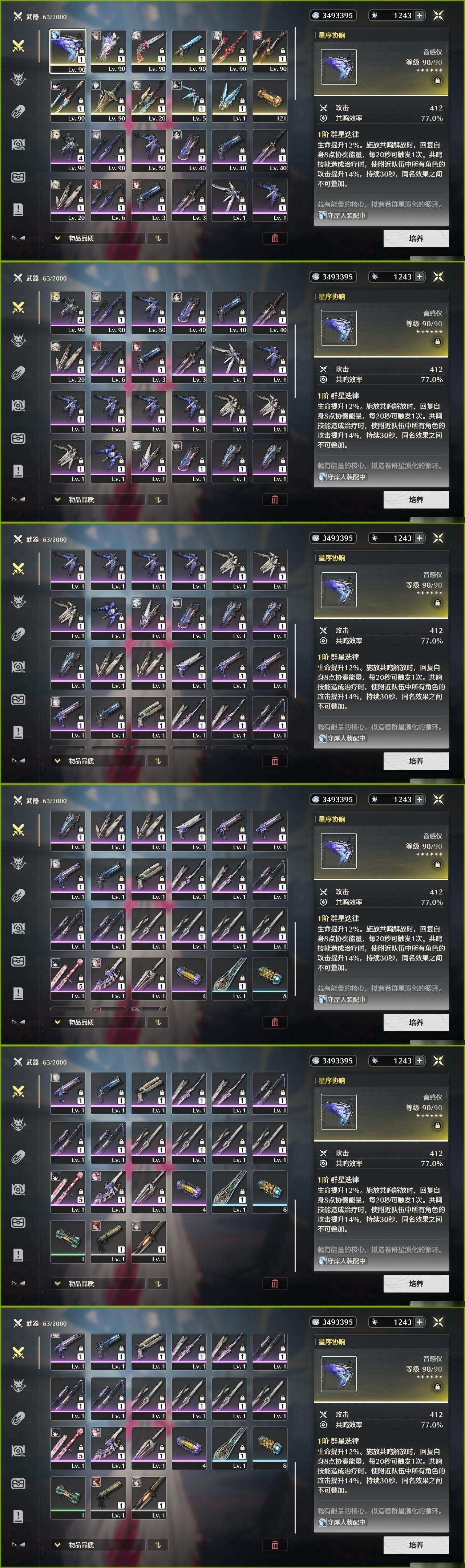Open the supplies box category in topmost sidebar

[18, 177]
